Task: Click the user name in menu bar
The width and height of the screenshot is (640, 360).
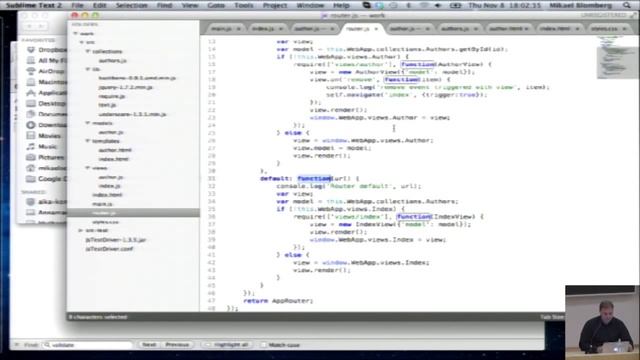Action: click(x=580, y=6)
